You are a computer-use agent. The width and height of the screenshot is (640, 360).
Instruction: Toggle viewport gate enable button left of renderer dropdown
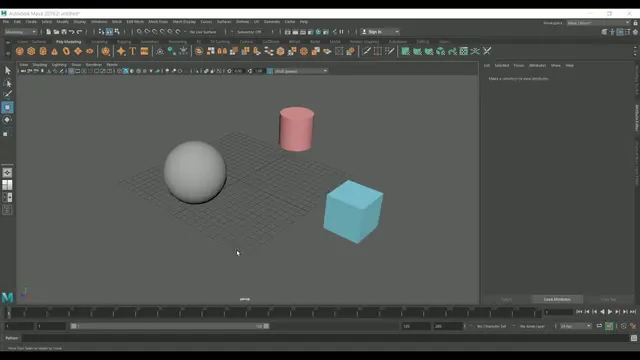(270, 71)
